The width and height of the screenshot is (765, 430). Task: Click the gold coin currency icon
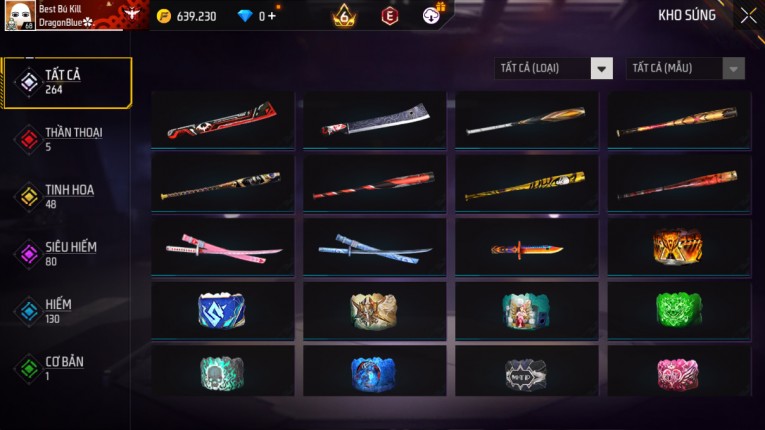164,17
